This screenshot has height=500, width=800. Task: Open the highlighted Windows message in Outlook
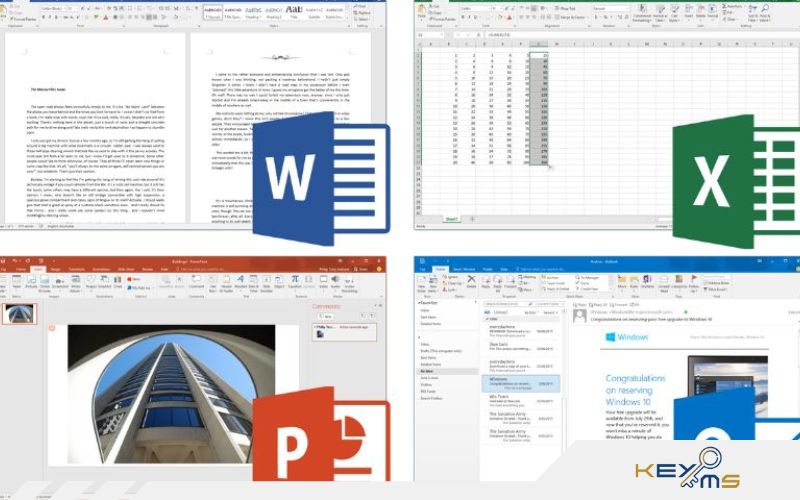[x=520, y=384]
